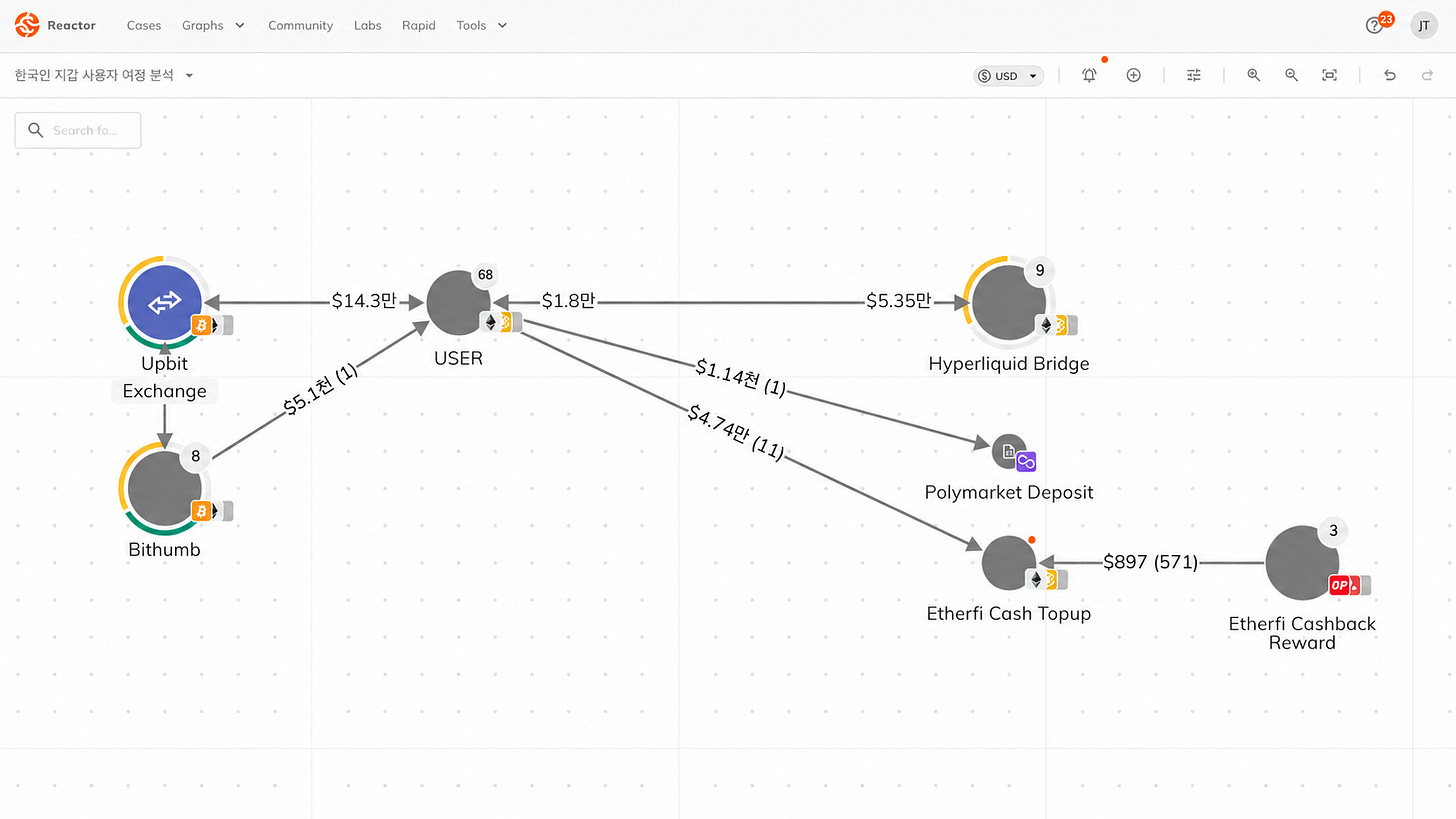
Task: Click the USER node label
Action: pos(458,358)
